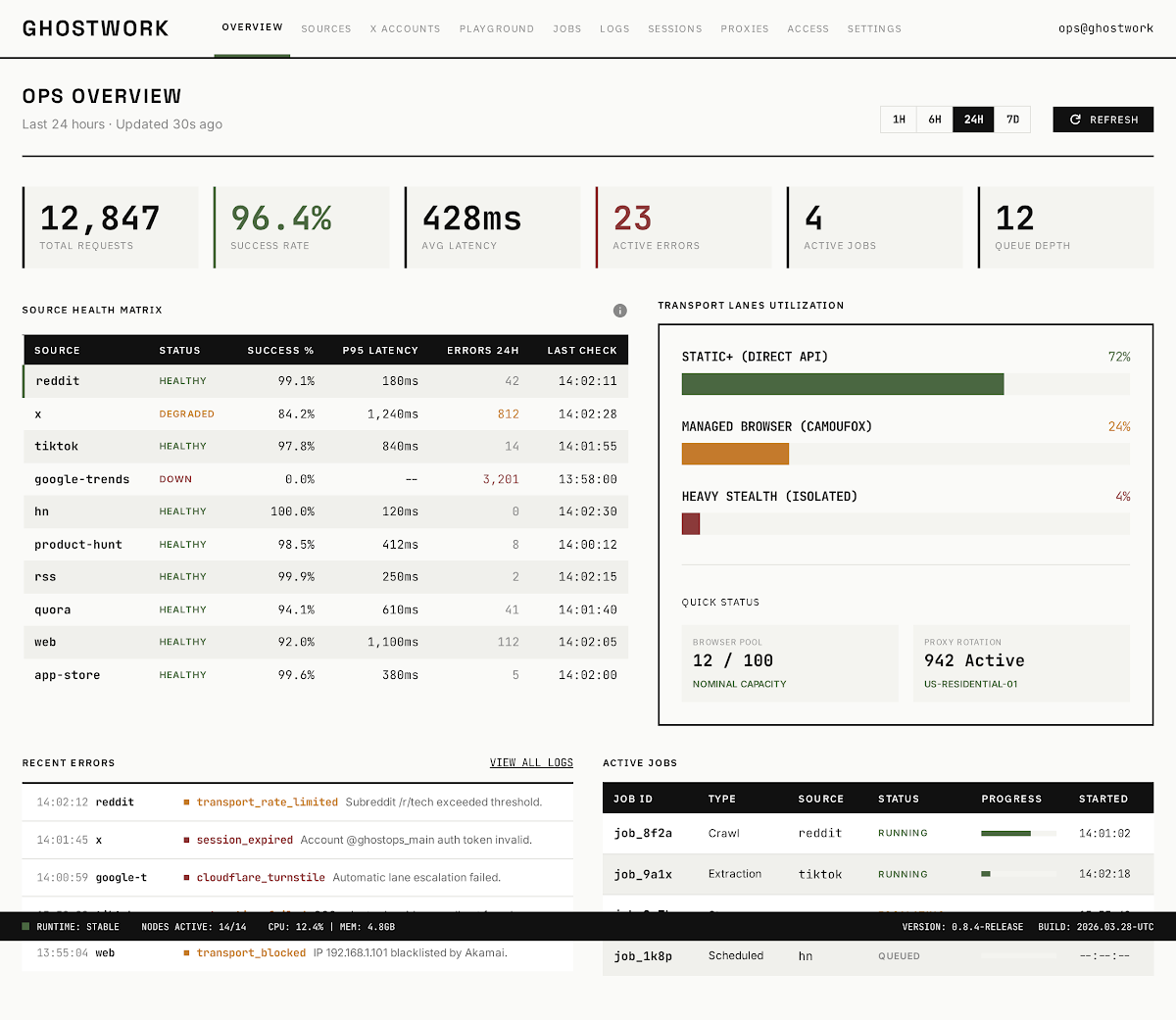
Task: Click the Proxy Rotation status card
Action: [x=1021, y=663]
